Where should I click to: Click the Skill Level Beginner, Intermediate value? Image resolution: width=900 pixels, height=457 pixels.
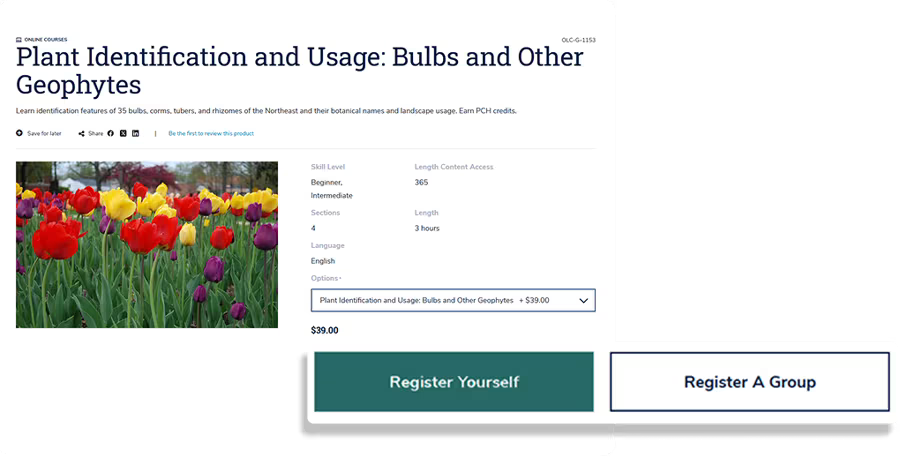(331, 189)
